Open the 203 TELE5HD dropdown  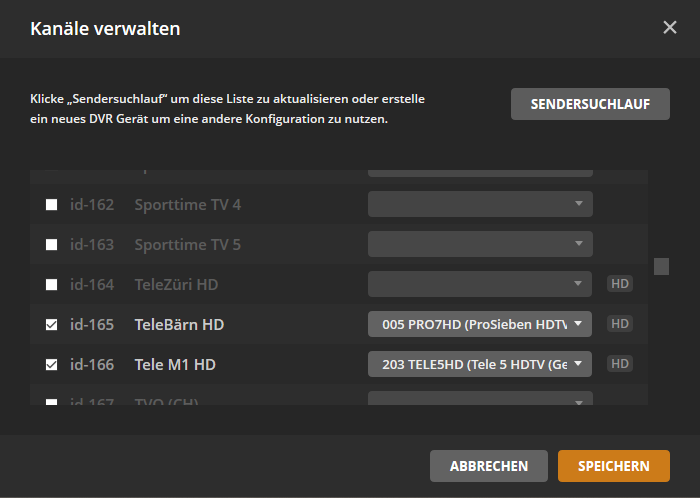click(480, 364)
